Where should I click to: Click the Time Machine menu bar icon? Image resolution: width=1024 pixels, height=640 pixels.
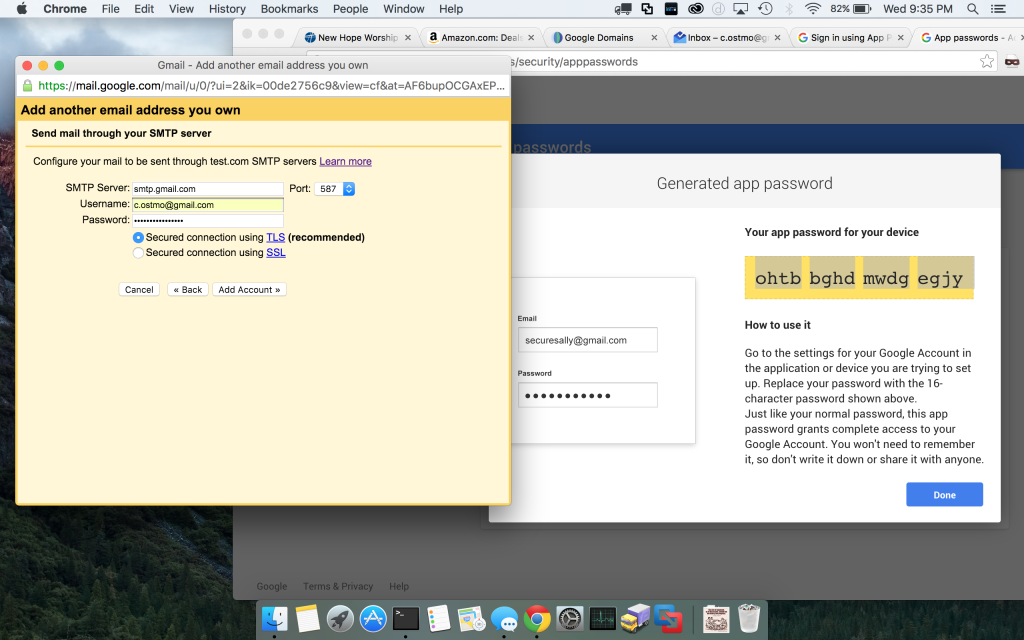pos(765,8)
